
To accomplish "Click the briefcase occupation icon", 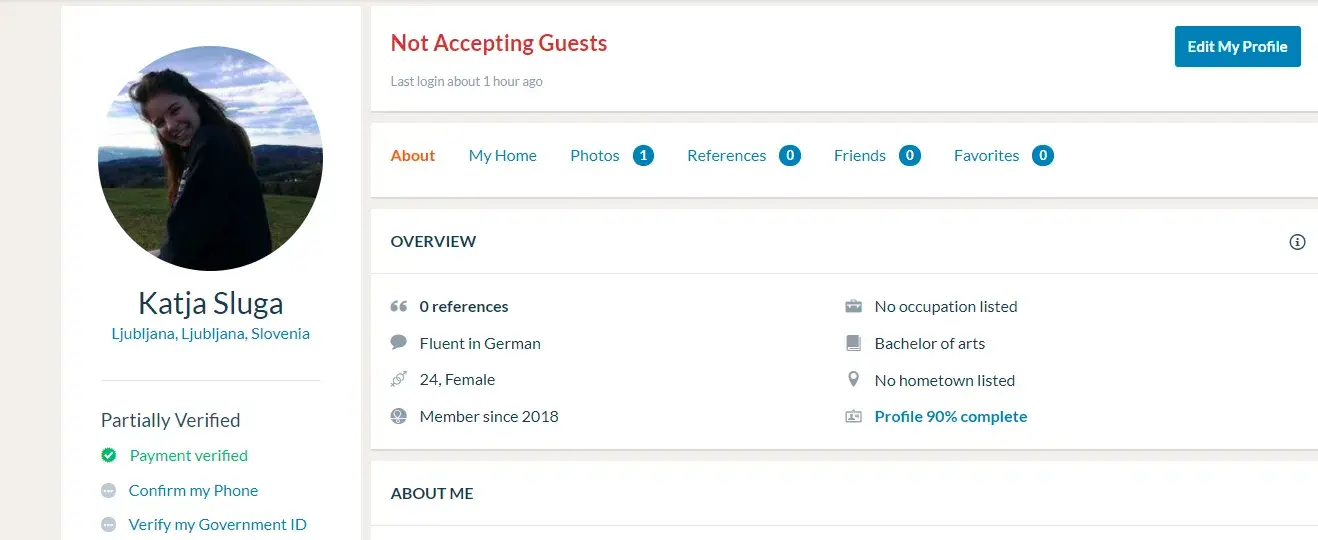I will [x=853, y=307].
